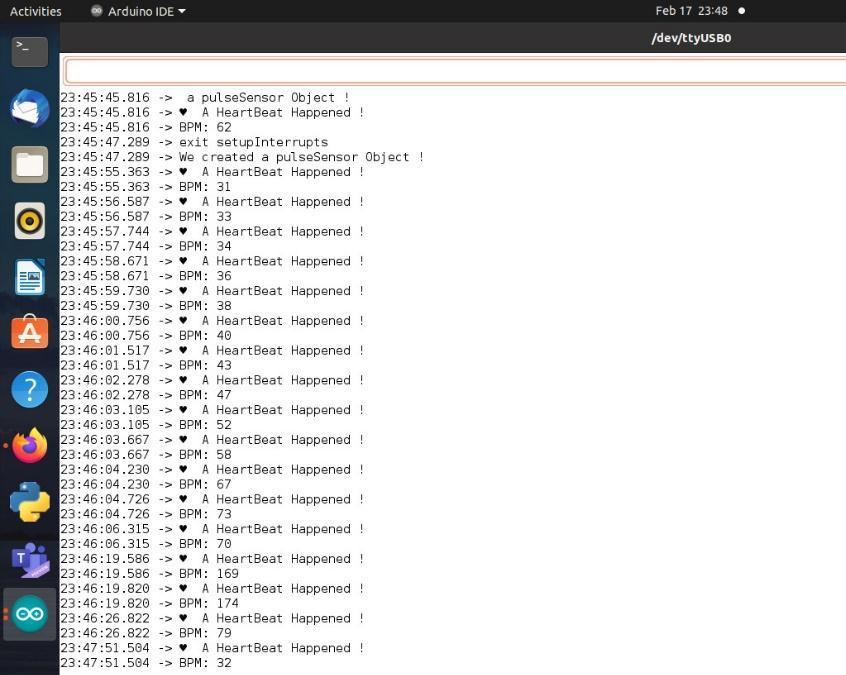Click the 'a pulseSensor Object !' first line
846x675 pixels.
[205, 98]
